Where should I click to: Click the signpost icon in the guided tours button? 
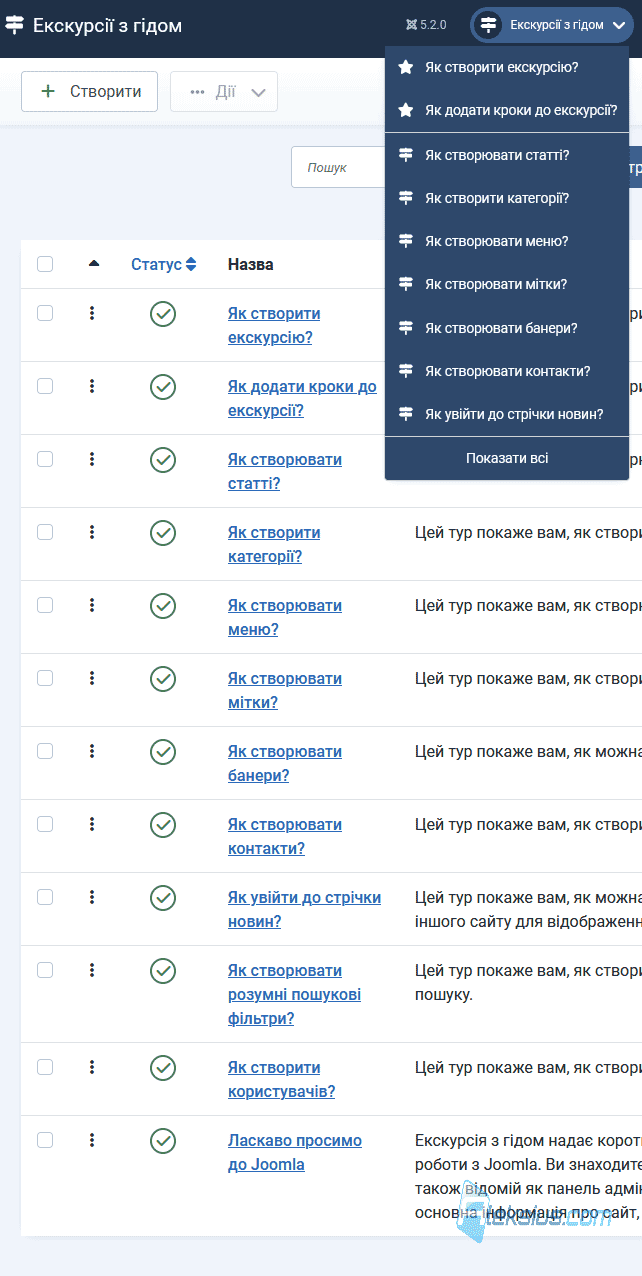pyautogui.click(x=488, y=25)
